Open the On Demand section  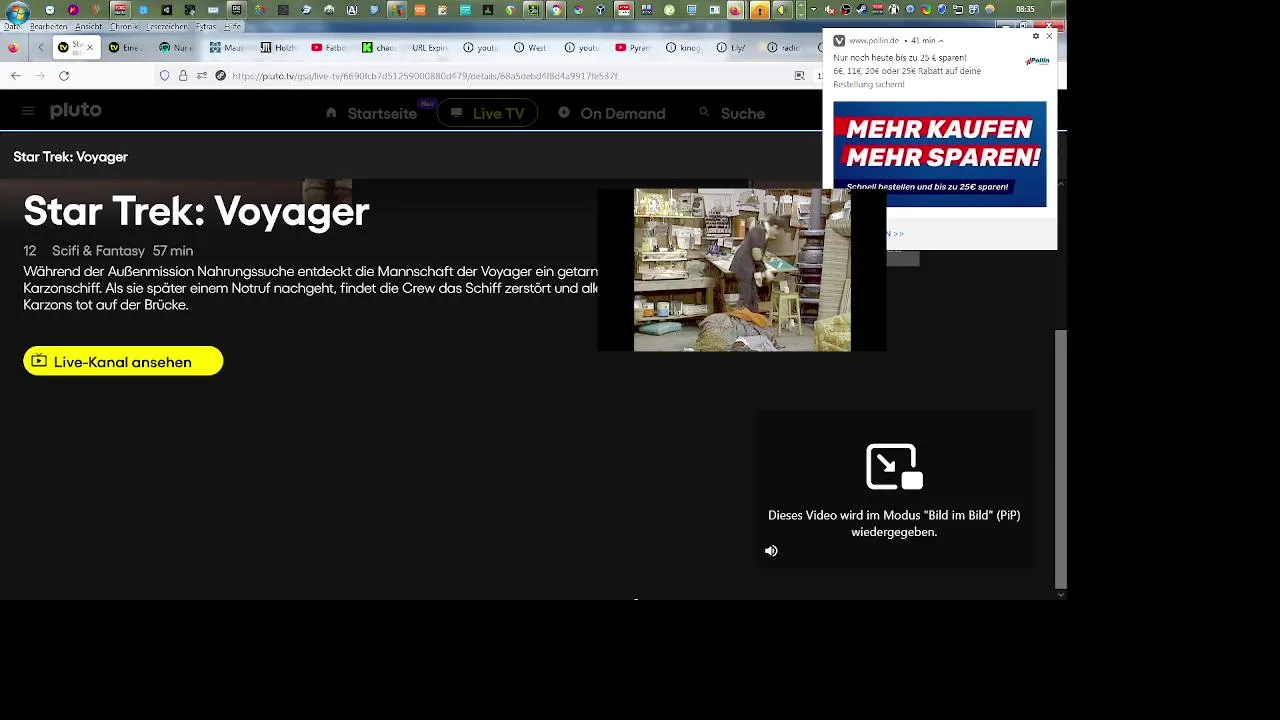click(x=612, y=113)
